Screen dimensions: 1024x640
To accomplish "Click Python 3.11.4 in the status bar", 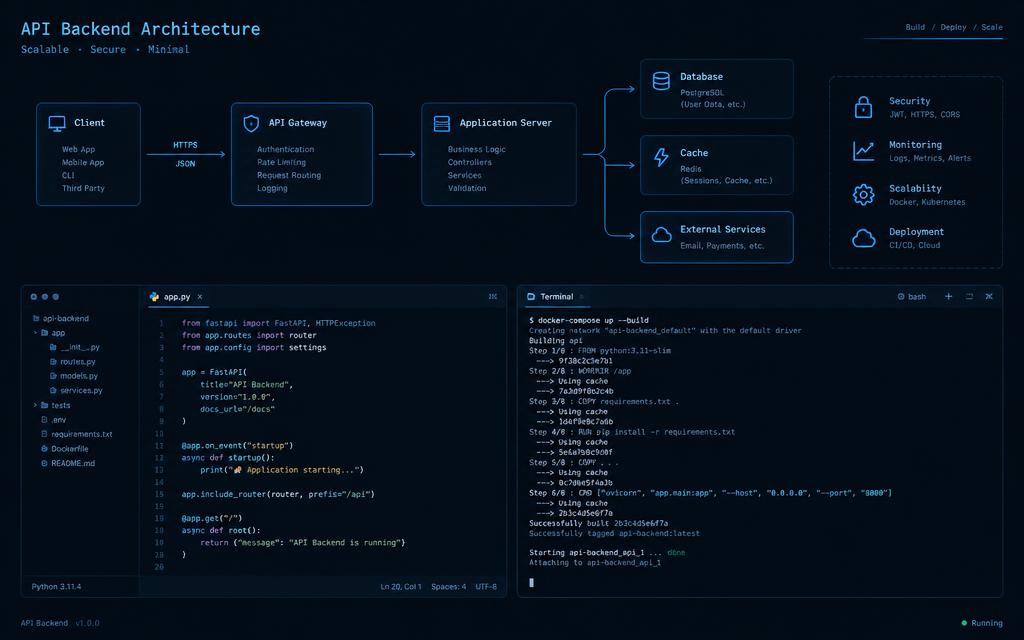I will (56, 586).
